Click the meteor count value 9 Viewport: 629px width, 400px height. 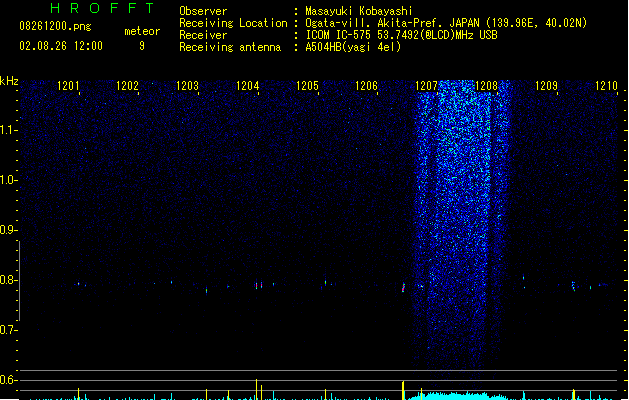[142, 46]
